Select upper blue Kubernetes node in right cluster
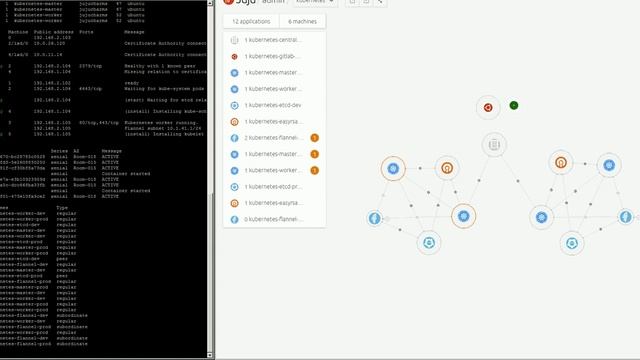 [x=609, y=165]
